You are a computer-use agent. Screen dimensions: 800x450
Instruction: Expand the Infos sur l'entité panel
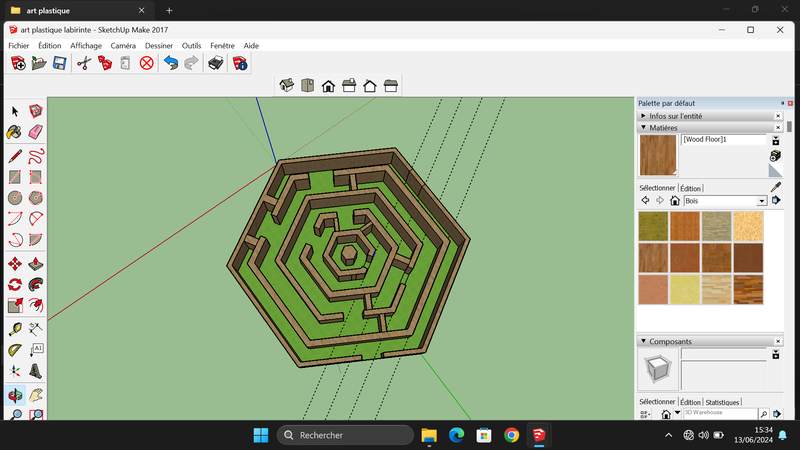[643, 116]
